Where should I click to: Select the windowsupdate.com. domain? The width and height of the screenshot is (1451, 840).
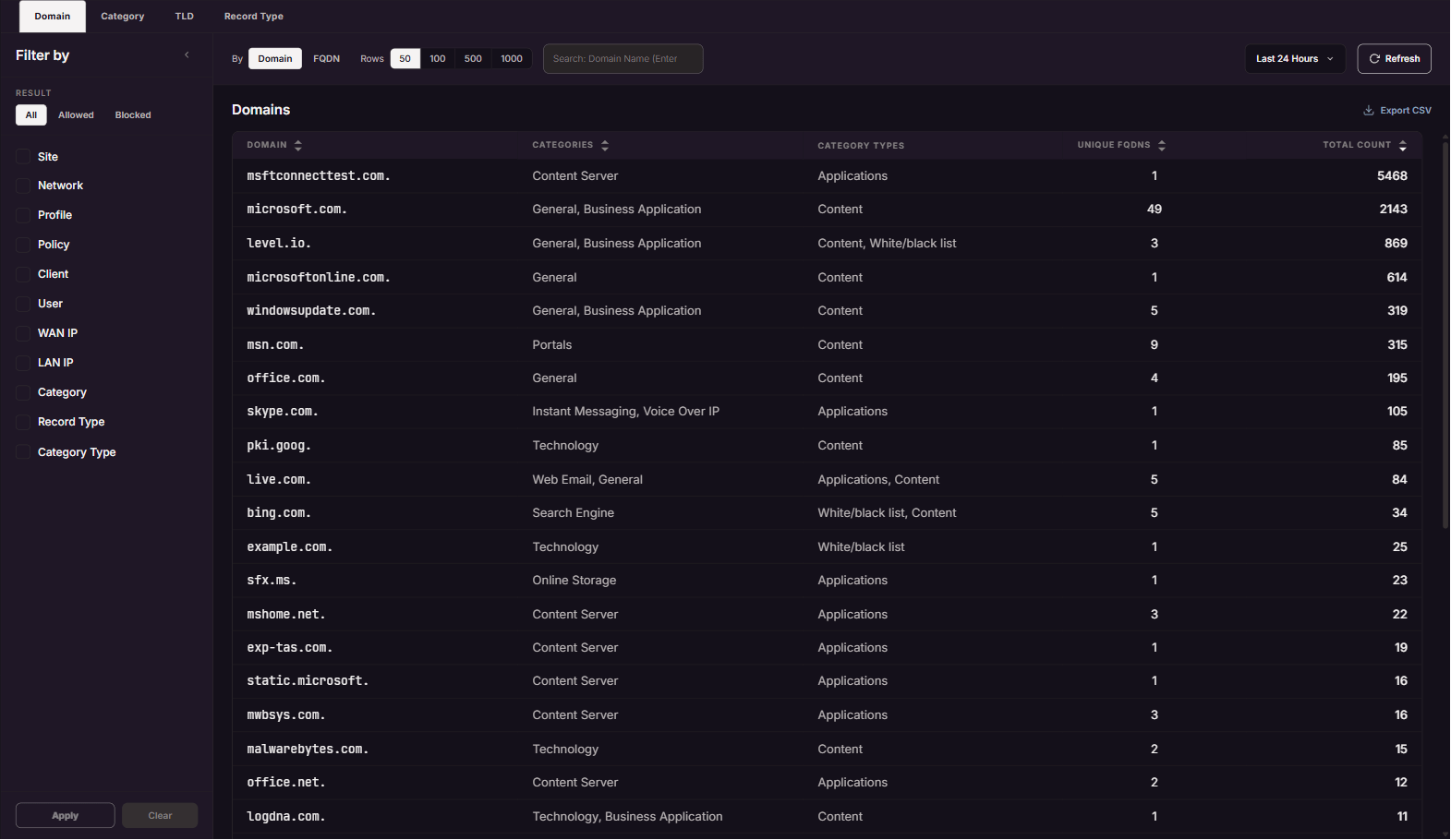click(x=311, y=311)
